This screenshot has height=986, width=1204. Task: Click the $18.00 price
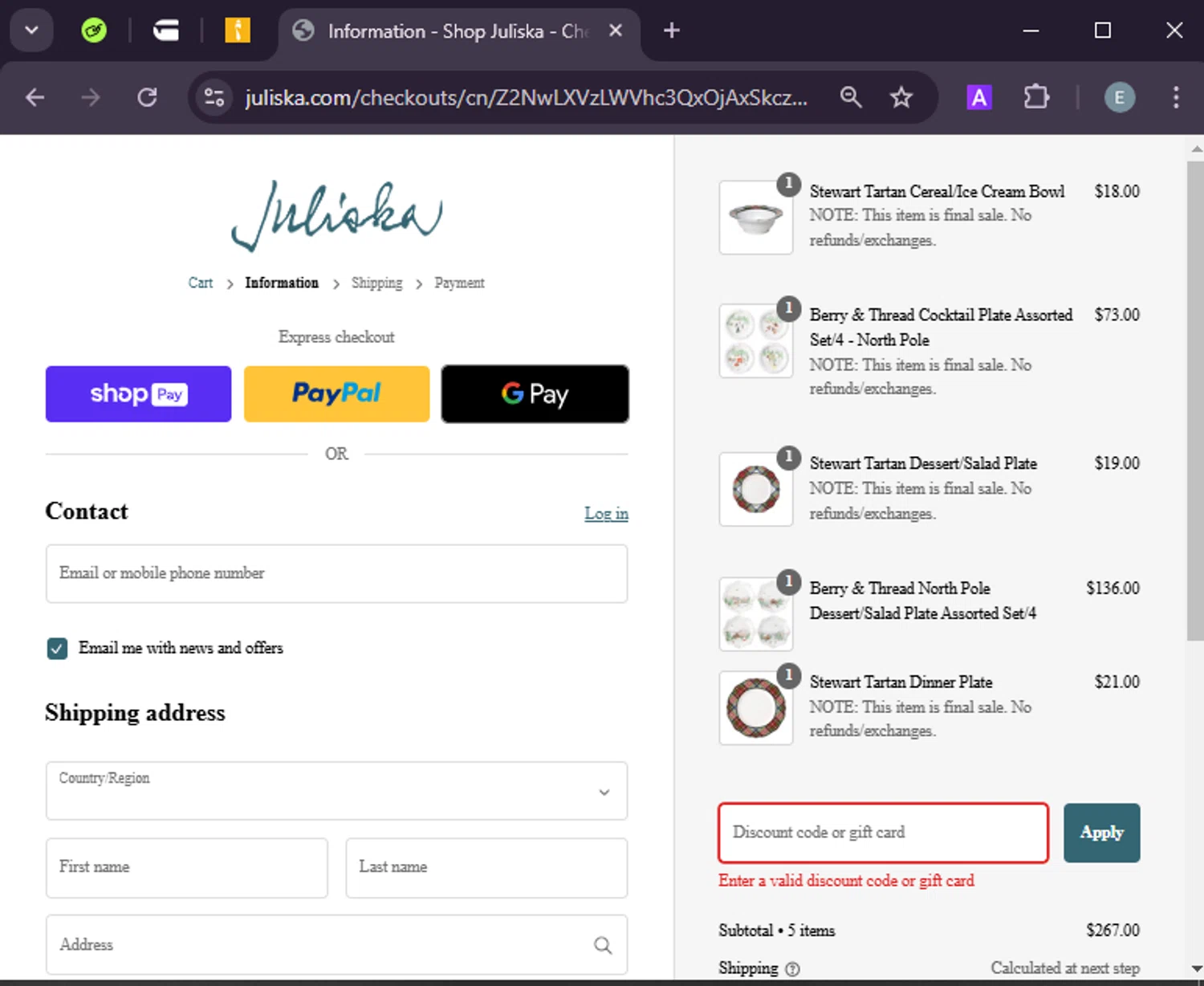1117,191
